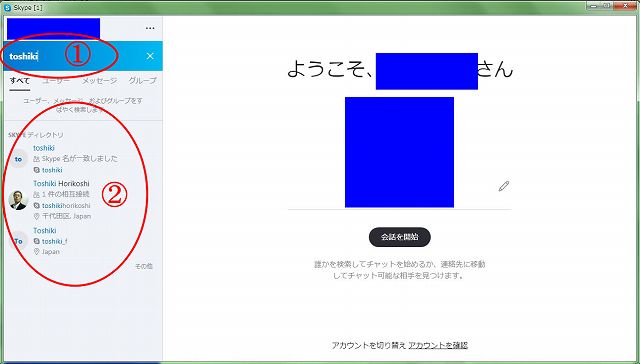Image resolution: width=640 pixels, height=364 pixels.
Task: Switch to the ユーザー tab
Action: 56,80
